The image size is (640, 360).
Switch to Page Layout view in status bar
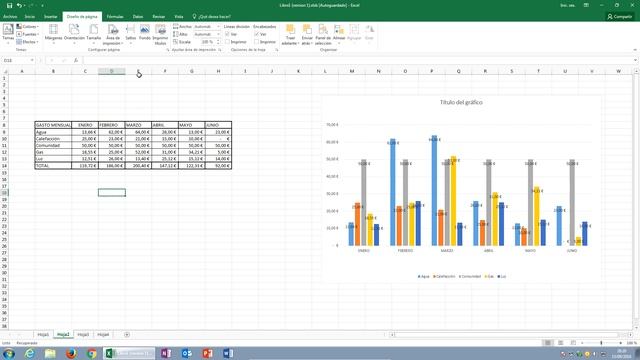coord(561,343)
